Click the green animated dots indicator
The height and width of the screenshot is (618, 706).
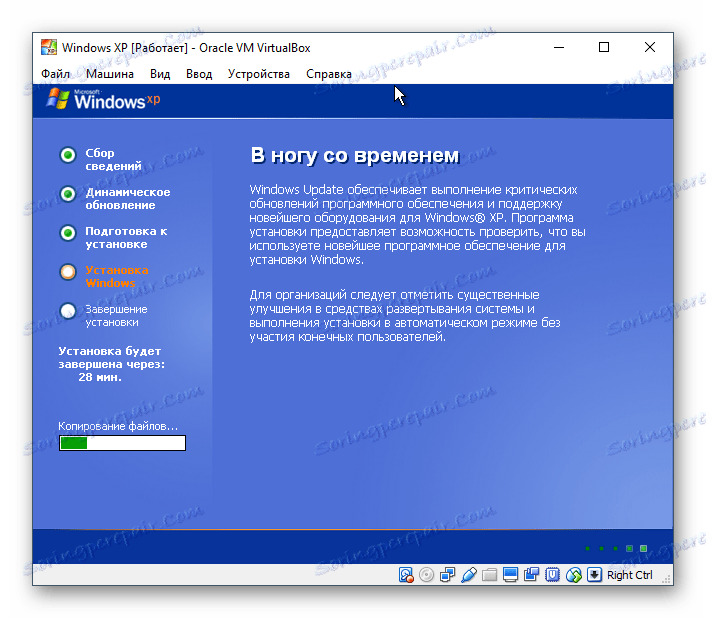tap(616, 548)
